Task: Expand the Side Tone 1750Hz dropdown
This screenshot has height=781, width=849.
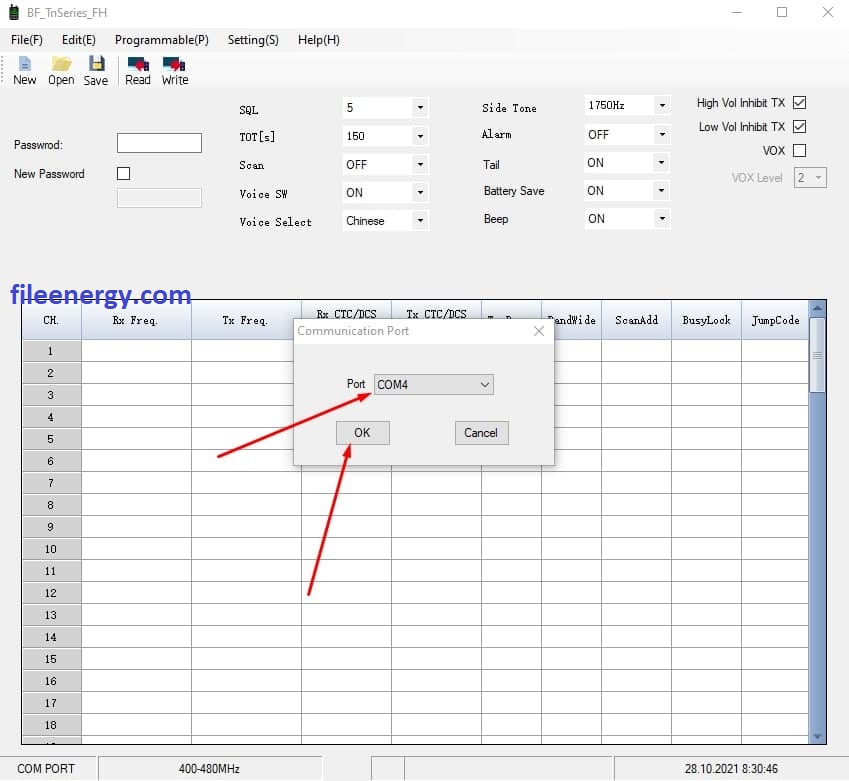Action: 662,105
